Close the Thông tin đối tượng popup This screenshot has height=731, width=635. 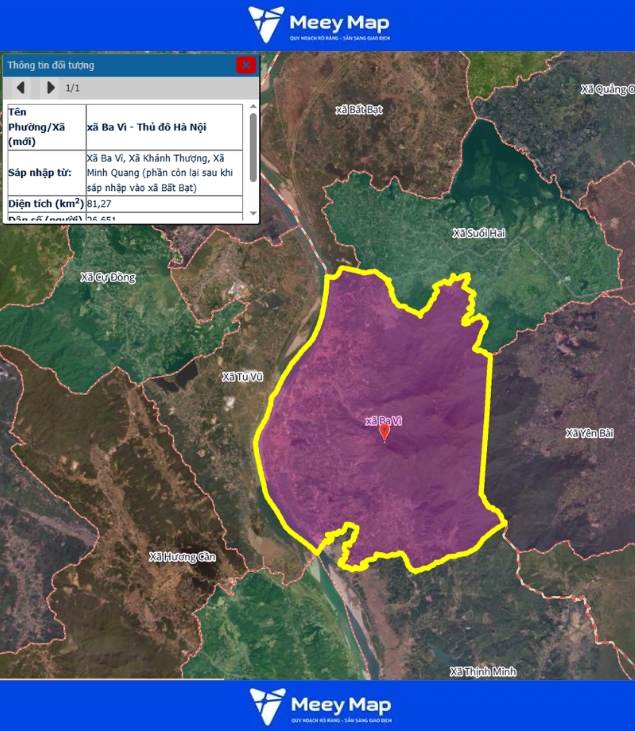point(245,65)
